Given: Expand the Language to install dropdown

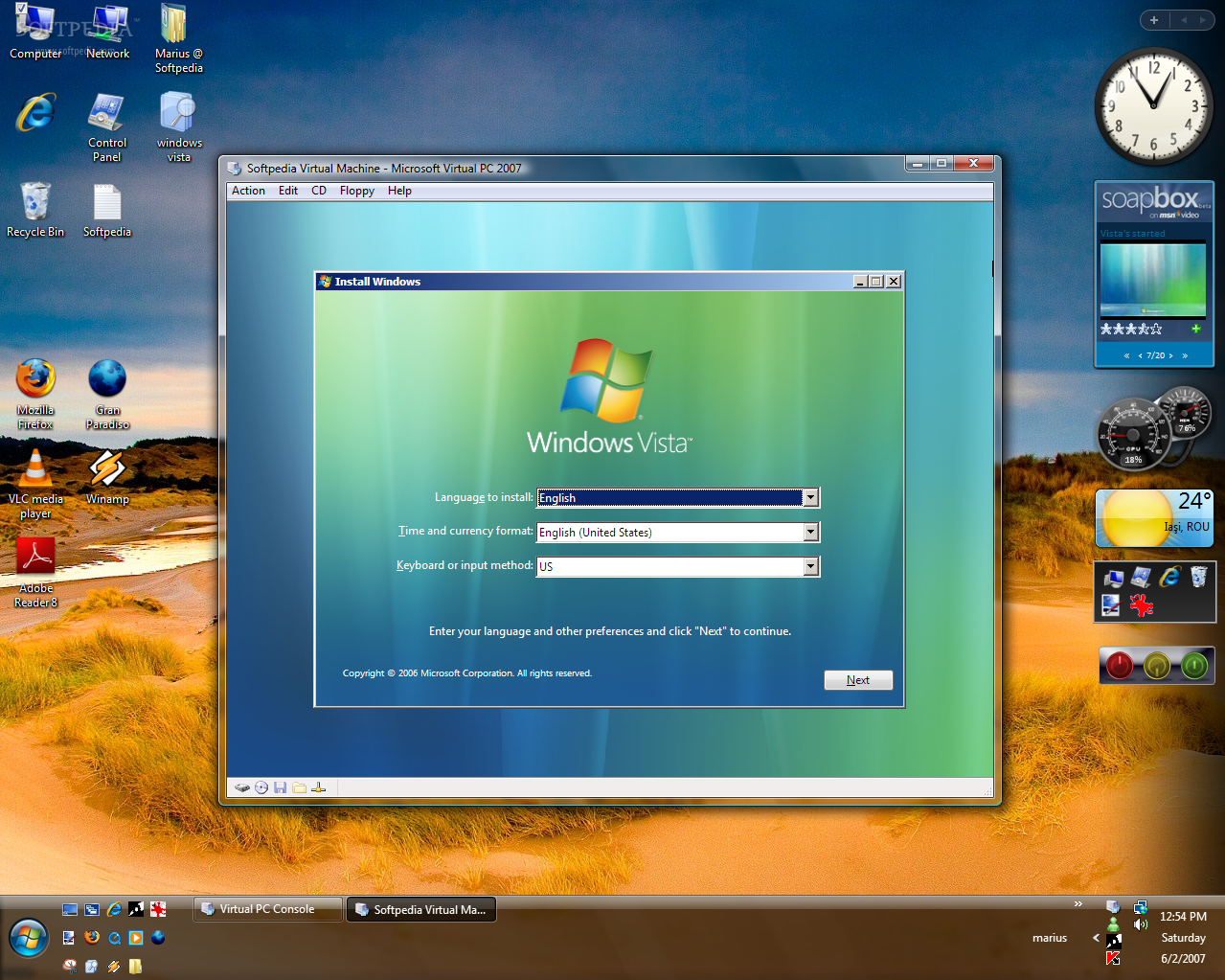Looking at the screenshot, I should [810, 497].
